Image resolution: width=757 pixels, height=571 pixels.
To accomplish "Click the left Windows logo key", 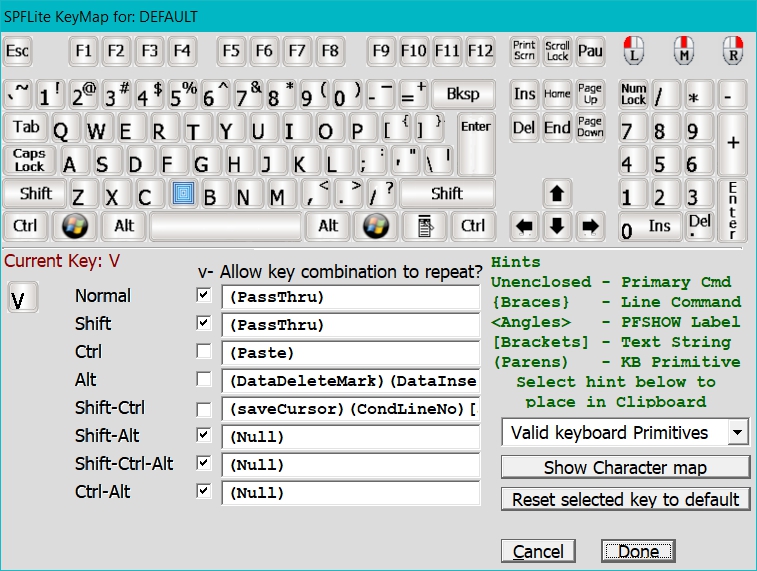I will pos(74,226).
